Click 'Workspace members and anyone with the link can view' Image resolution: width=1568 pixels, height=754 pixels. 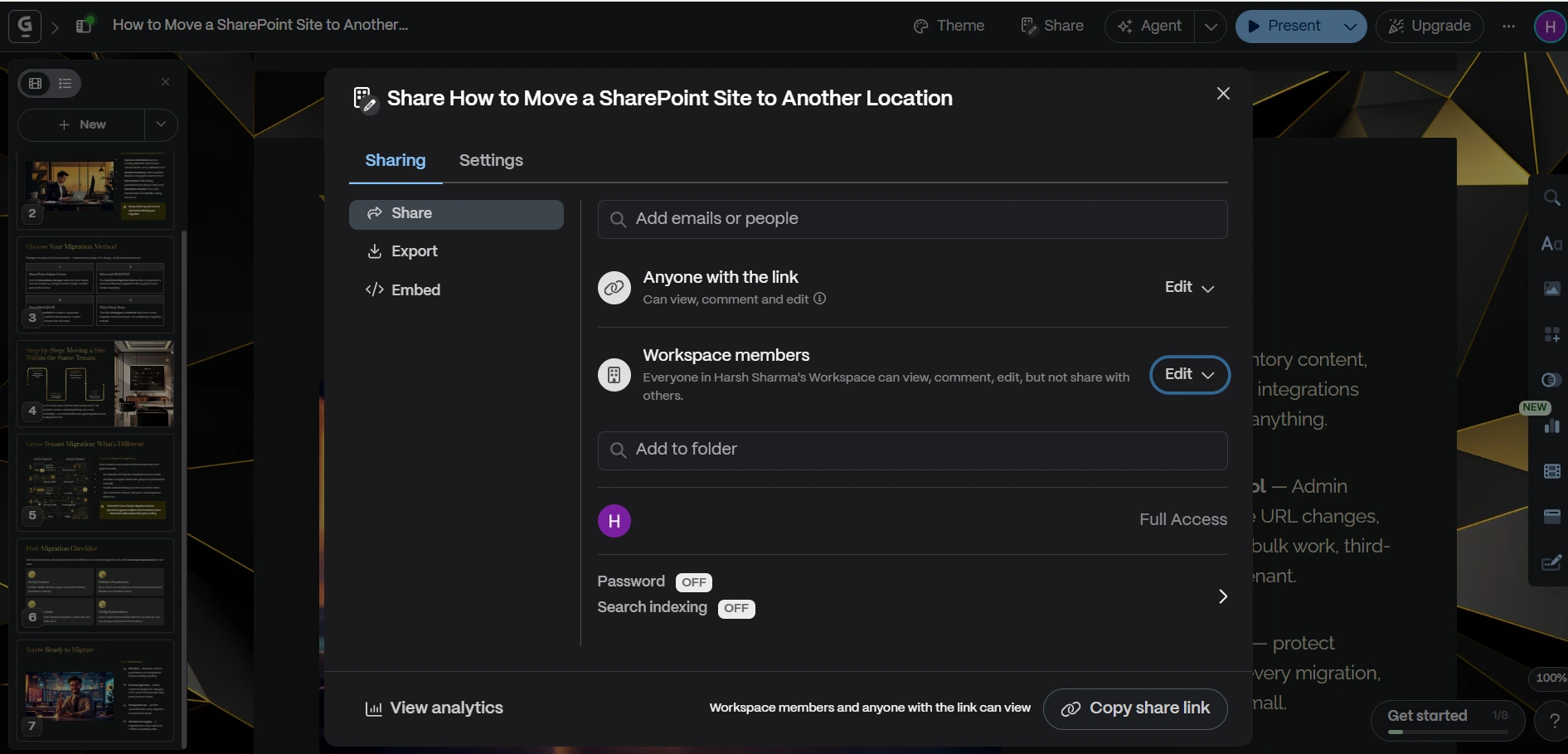(x=870, y=708)
